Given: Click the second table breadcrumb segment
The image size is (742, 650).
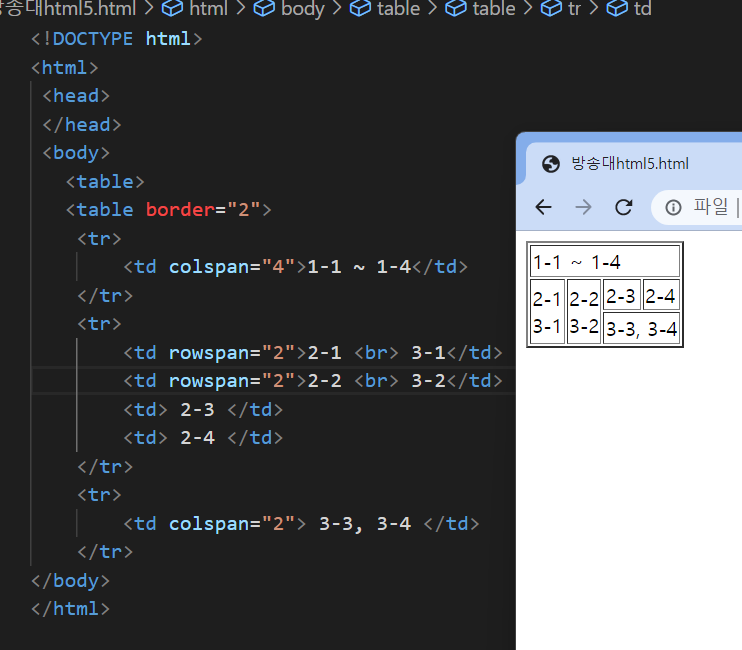Looking at the screenshot, I should (x=494, y=9).
